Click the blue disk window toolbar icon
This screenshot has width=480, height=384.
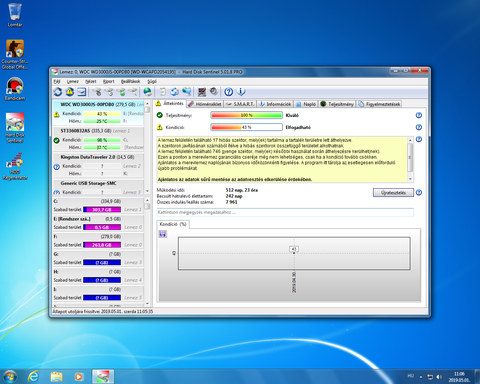pyautogui.click(x=82, y=92)
